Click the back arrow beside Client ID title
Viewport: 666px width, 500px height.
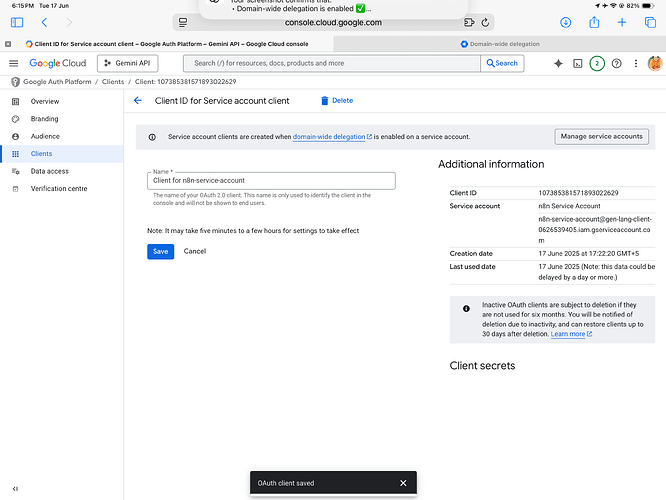pos(138,100)
